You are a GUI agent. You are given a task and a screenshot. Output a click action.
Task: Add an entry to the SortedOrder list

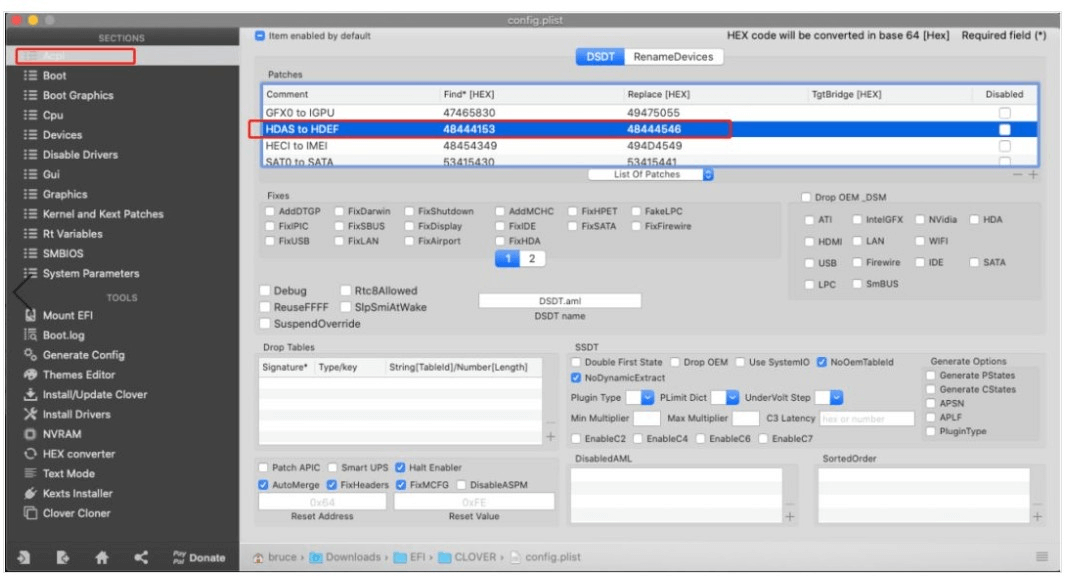click(1036, 517)
